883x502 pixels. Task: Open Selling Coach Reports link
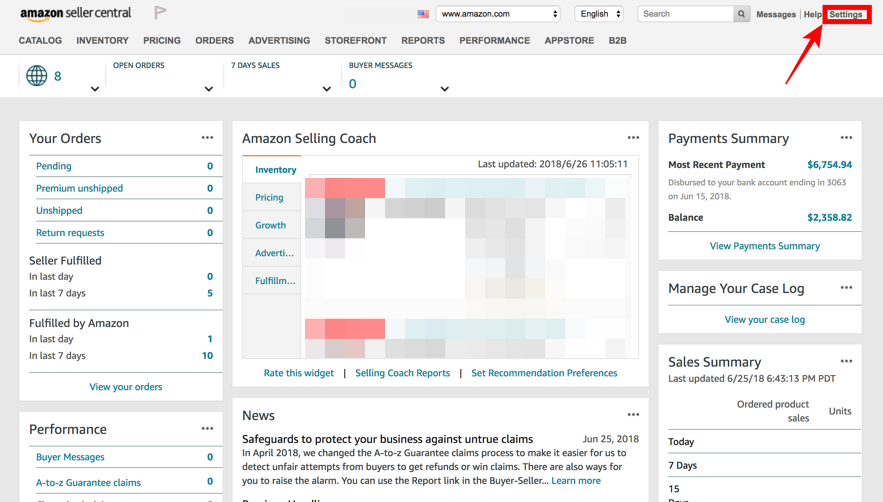tap(403, 373)
